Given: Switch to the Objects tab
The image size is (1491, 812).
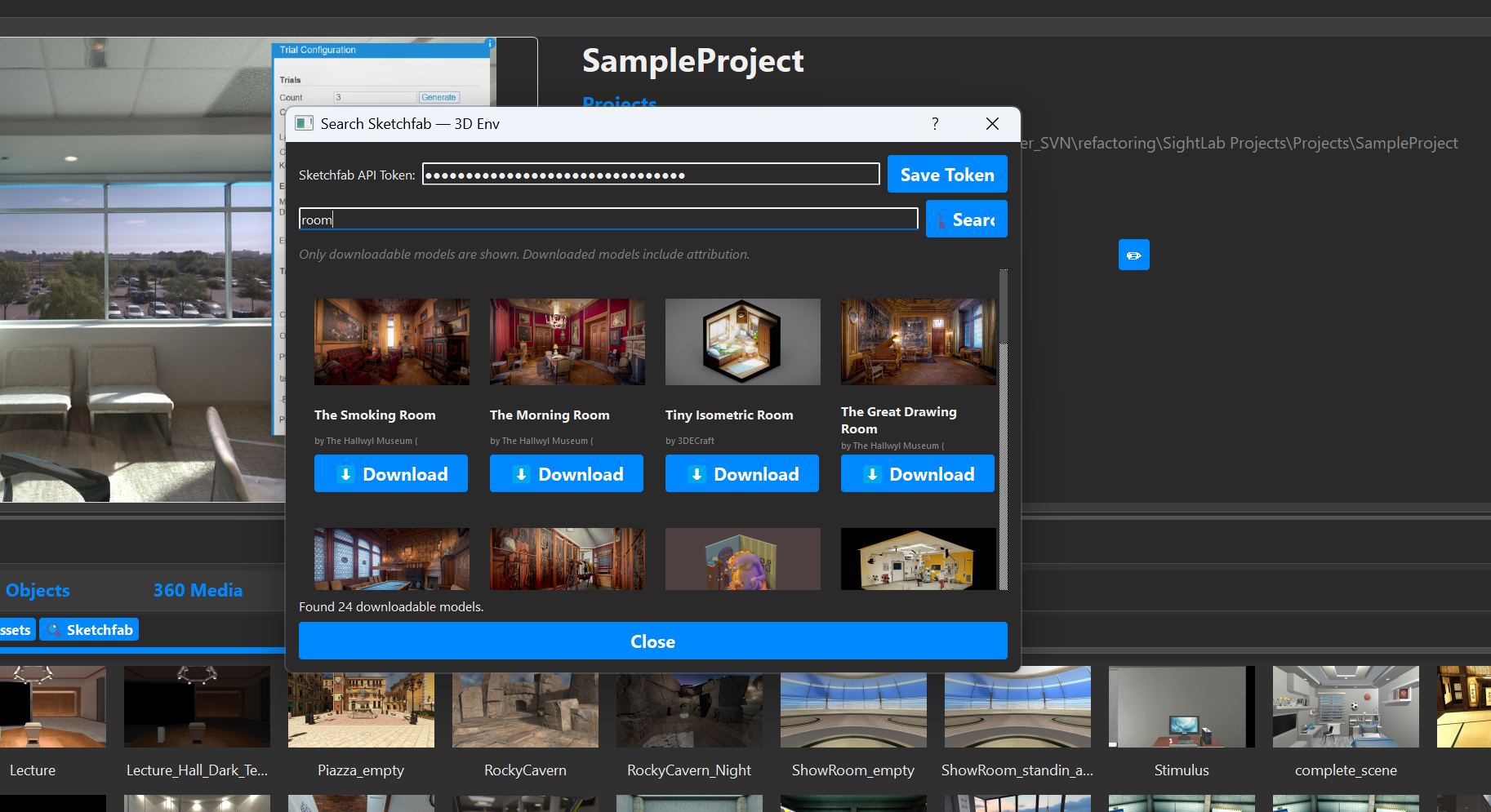Looking at the screenshot, I should (x=38, y=590).
